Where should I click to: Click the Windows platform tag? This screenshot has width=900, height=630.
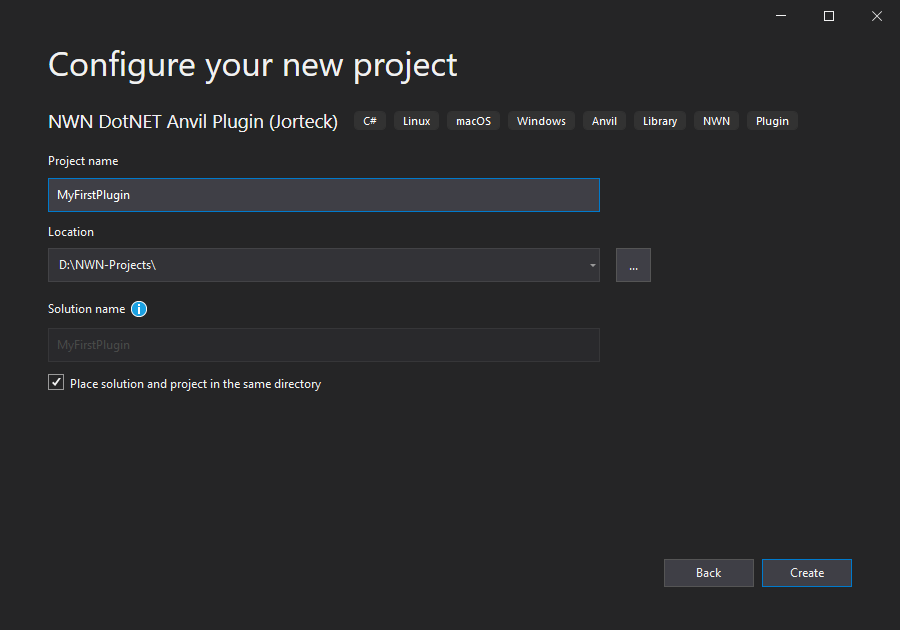tap(541, 121)
